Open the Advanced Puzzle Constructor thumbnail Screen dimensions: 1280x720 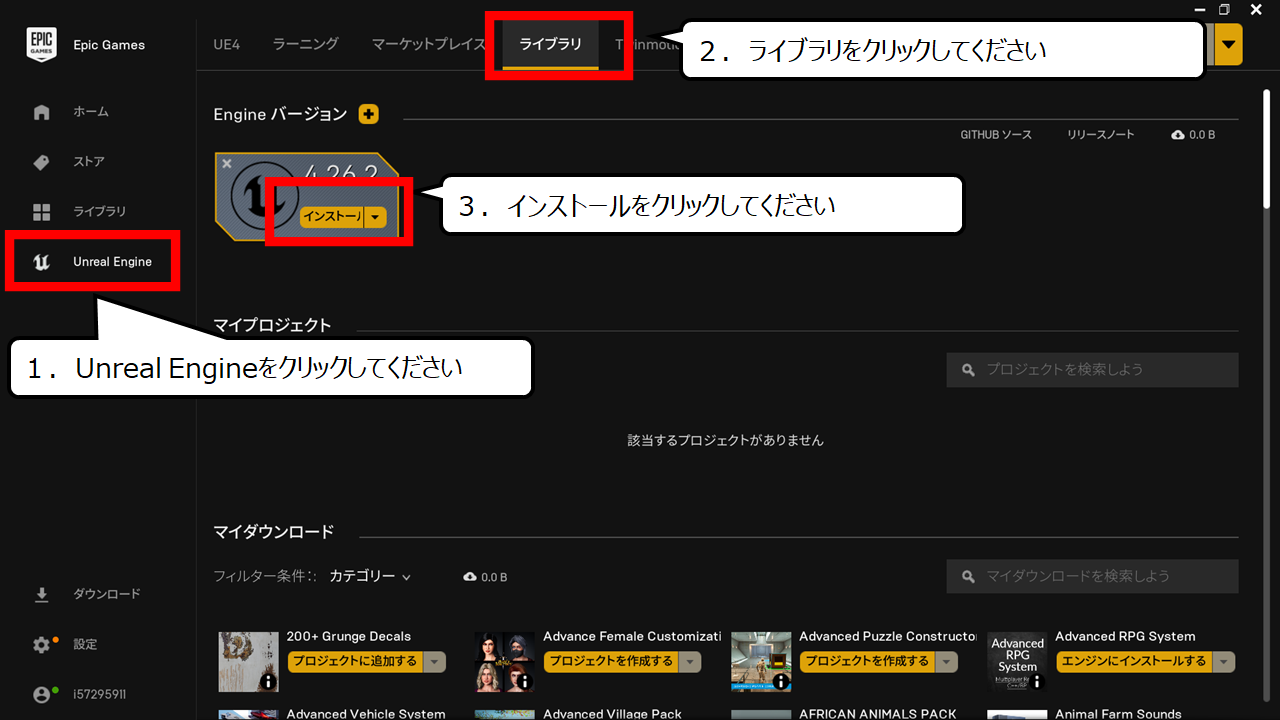click(x=761, y=662)
